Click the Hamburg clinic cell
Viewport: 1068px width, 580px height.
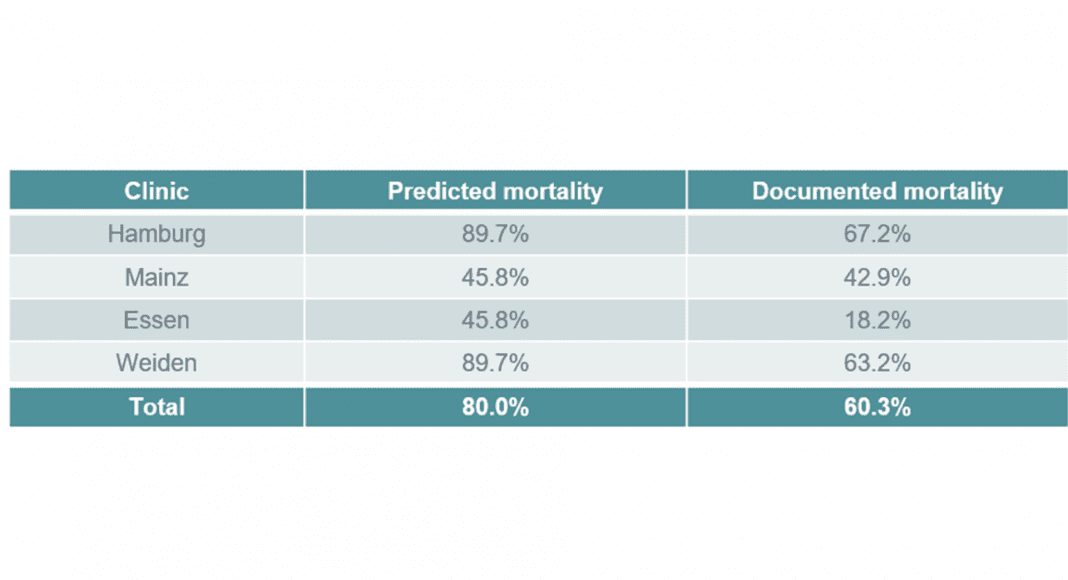click(x=157, y=234)
